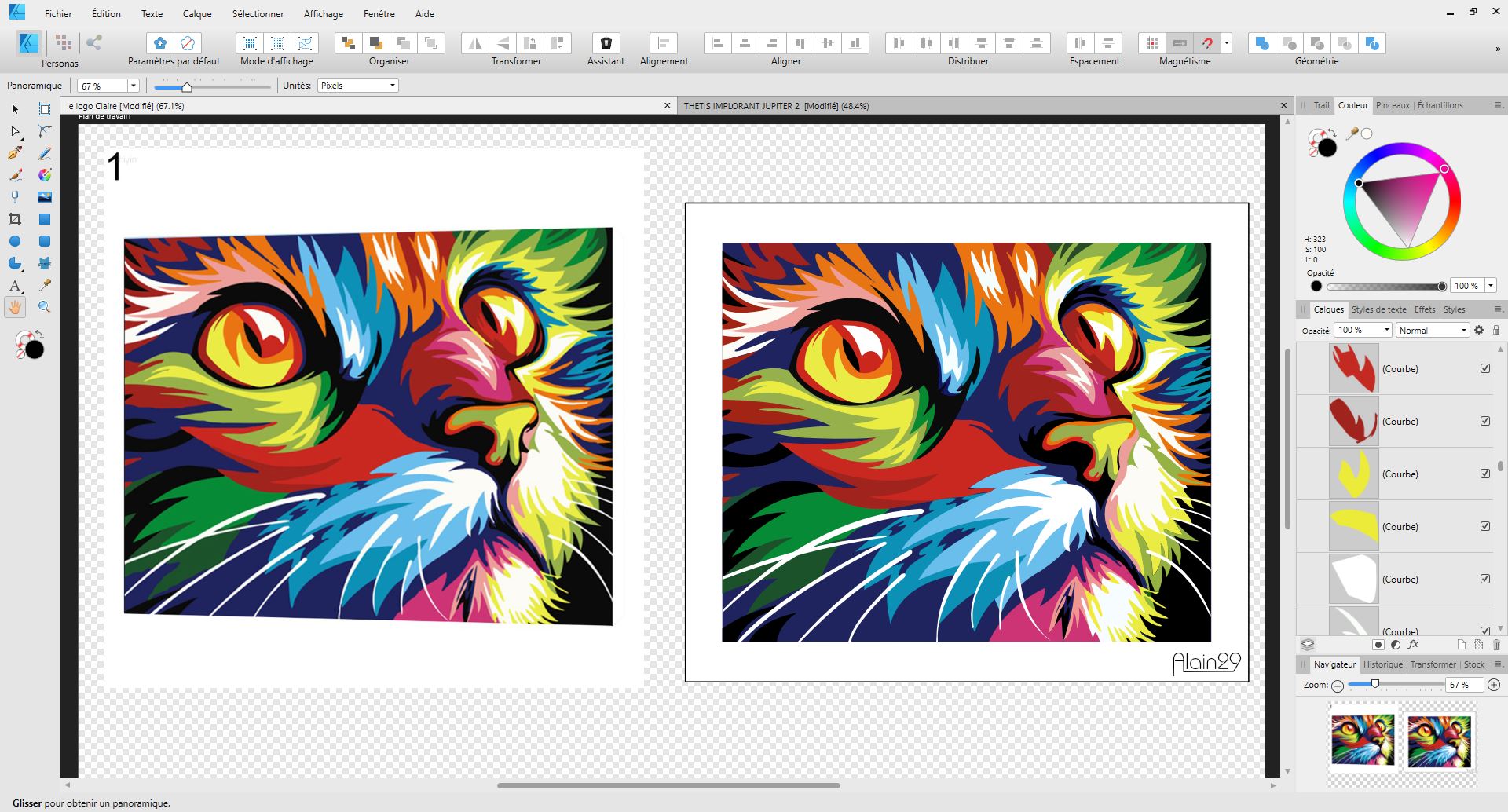Screen dimensions: 1508x812
Task: Select the Transparency tool
Action: click(15, 197)
